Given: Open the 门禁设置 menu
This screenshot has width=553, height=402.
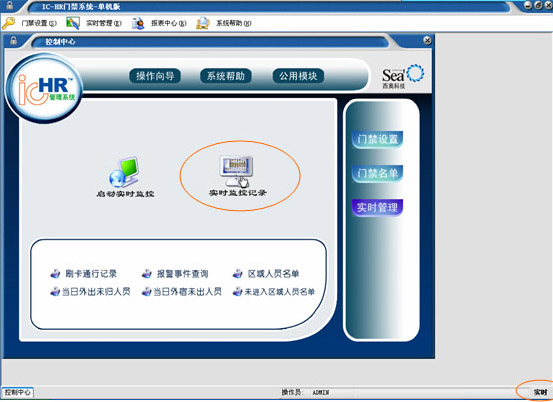Looking at the screenshot, I should click(39, 23).
